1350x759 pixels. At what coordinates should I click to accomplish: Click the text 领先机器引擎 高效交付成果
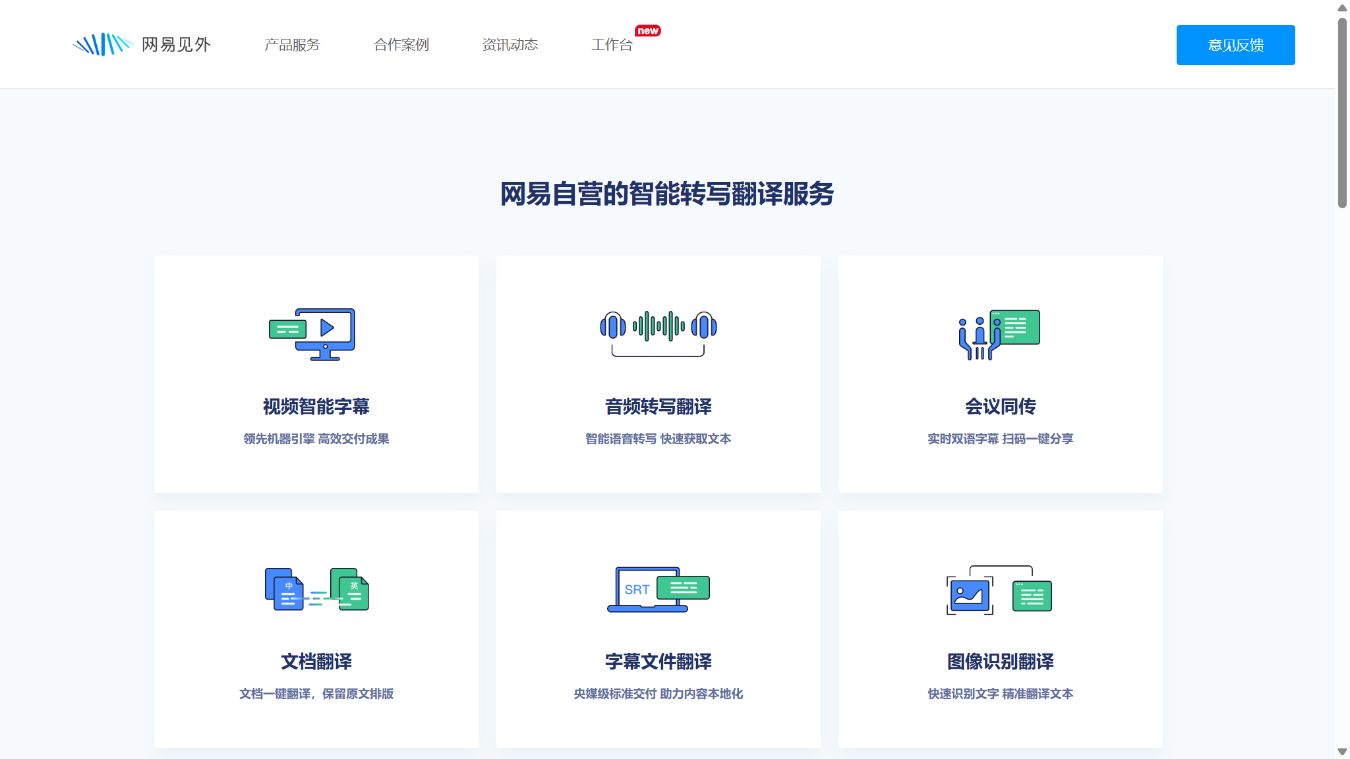point(316,439)
